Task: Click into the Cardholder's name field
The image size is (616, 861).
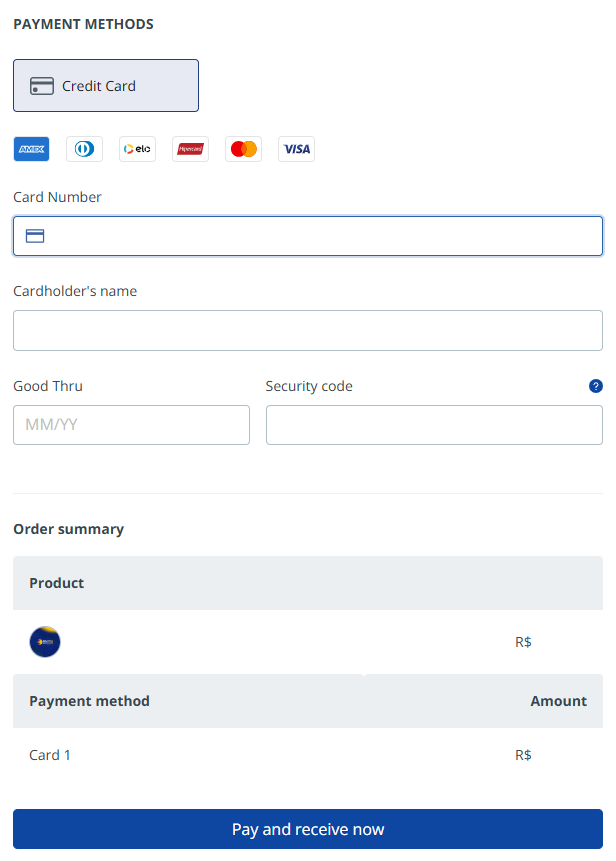Action: (x=307, y=330)
